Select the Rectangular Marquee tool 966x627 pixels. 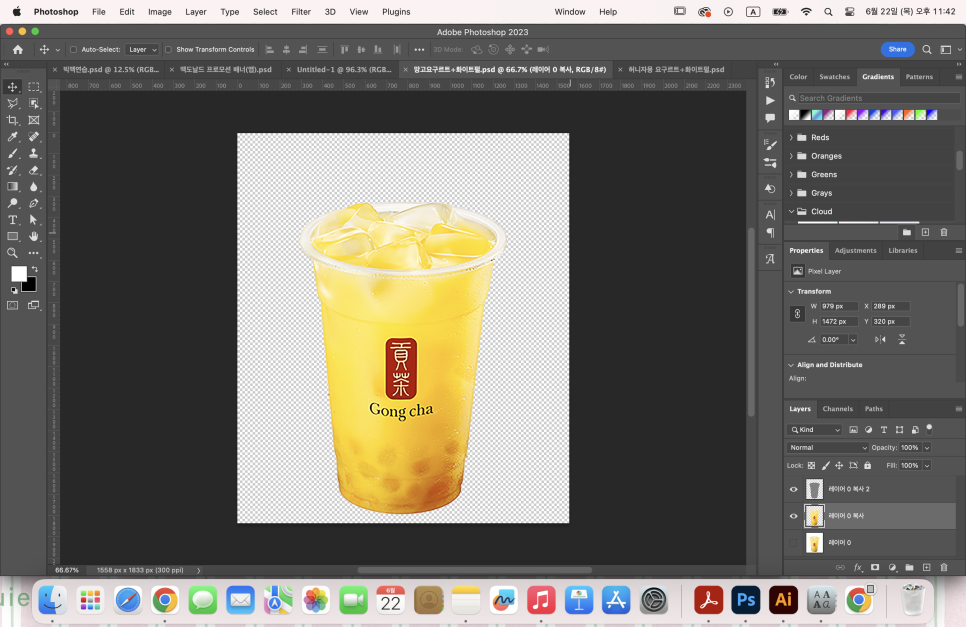pyautogui.click(x=34, y=87)
